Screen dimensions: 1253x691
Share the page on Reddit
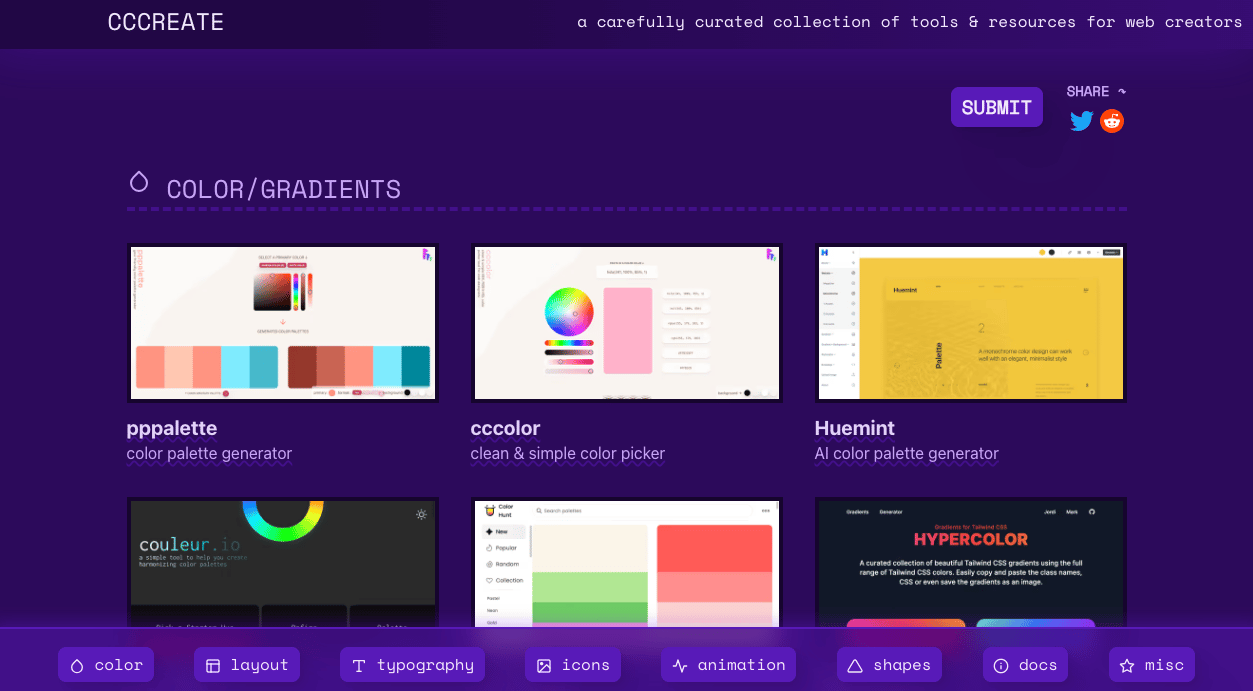[1112, 121]
